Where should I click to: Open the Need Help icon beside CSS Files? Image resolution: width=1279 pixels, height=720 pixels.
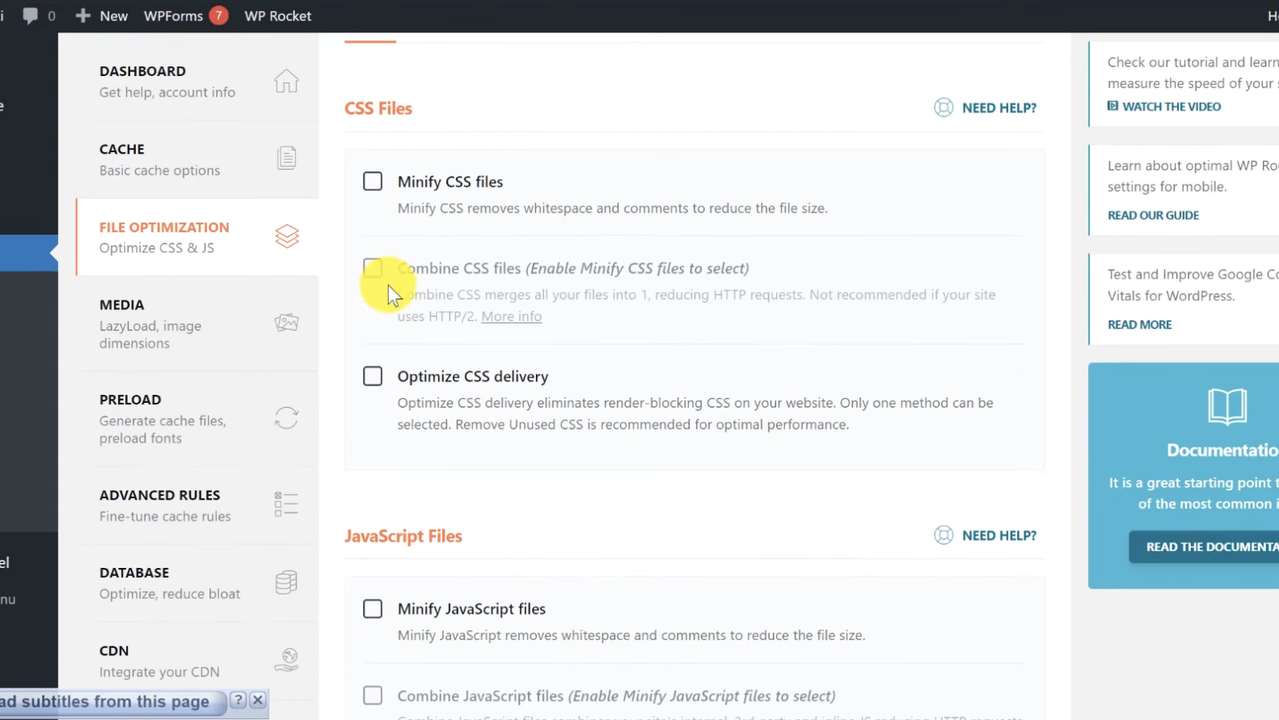click(943, 107)
